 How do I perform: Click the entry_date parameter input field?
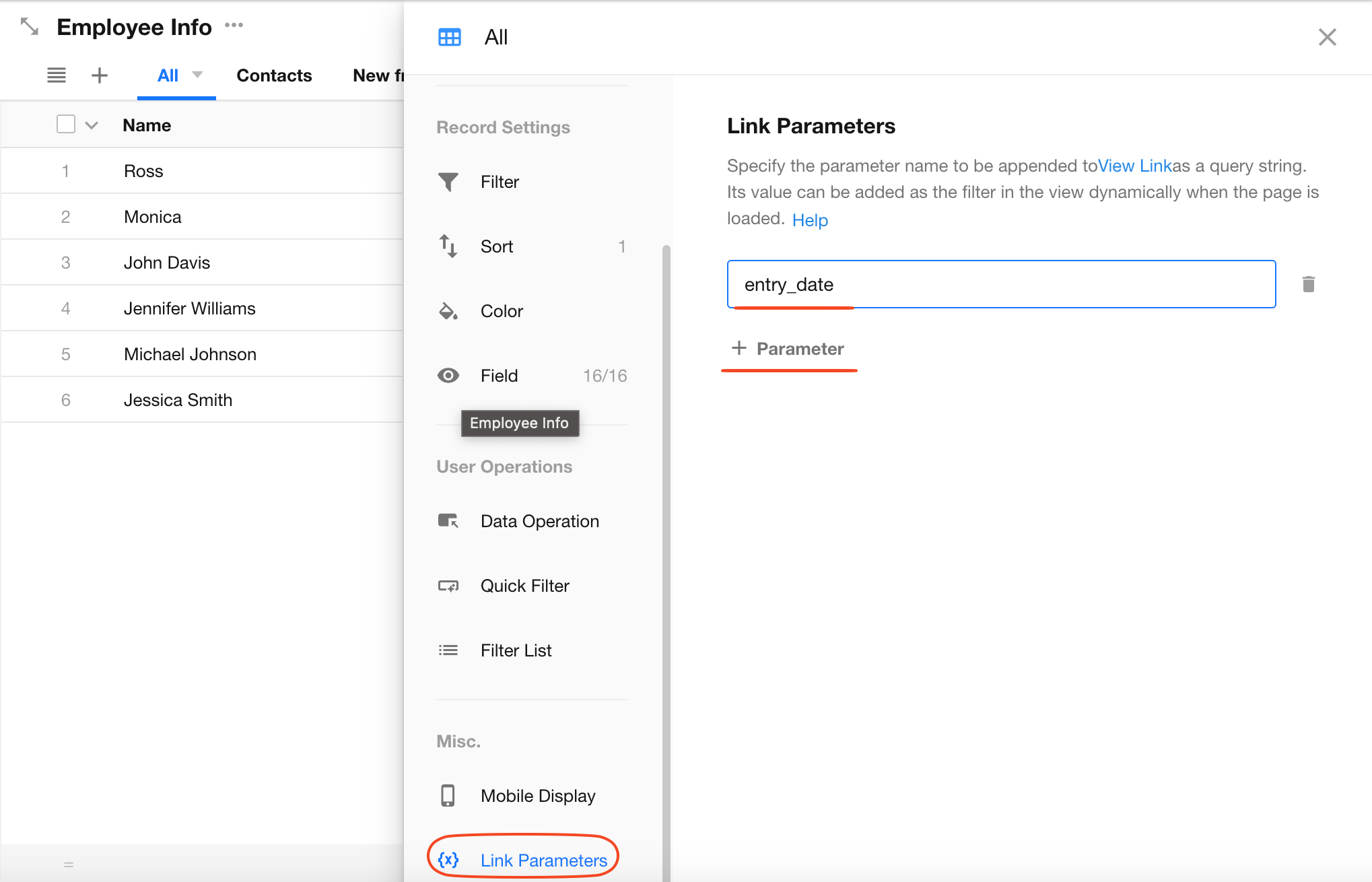tap(1000, 284)
